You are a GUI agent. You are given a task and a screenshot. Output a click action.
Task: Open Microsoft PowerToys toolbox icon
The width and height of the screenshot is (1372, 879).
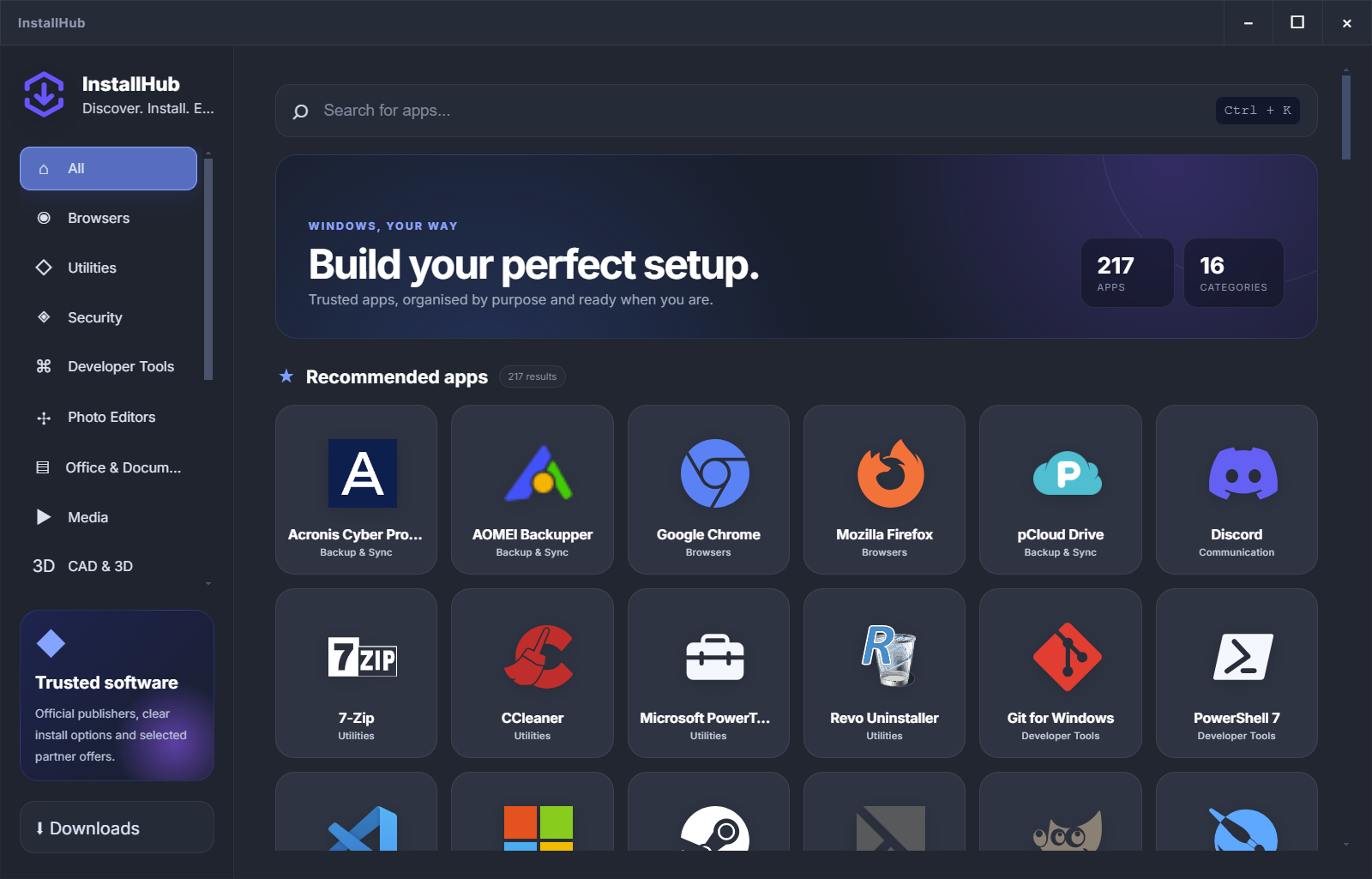click(x=714, y=657)
